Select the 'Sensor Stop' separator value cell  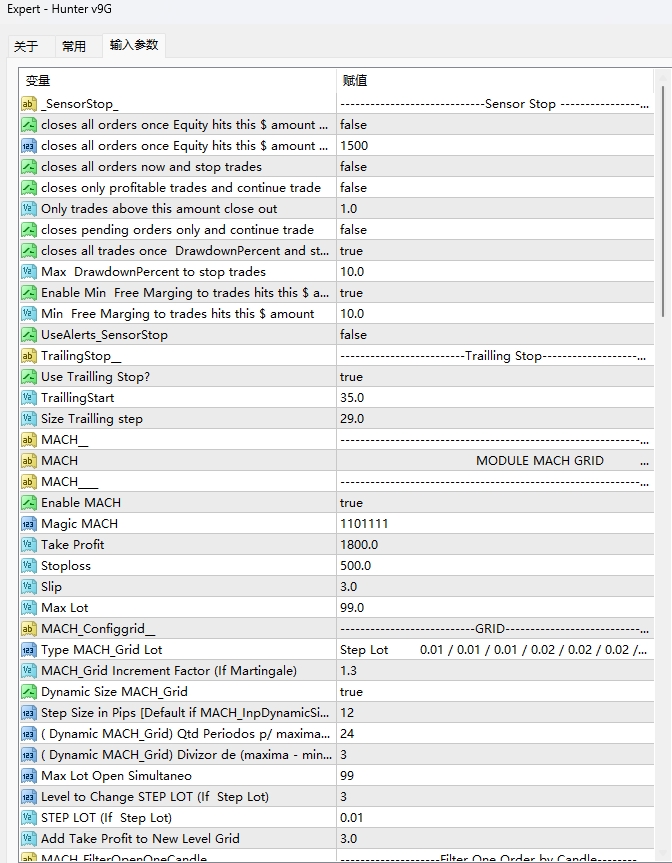495,103
